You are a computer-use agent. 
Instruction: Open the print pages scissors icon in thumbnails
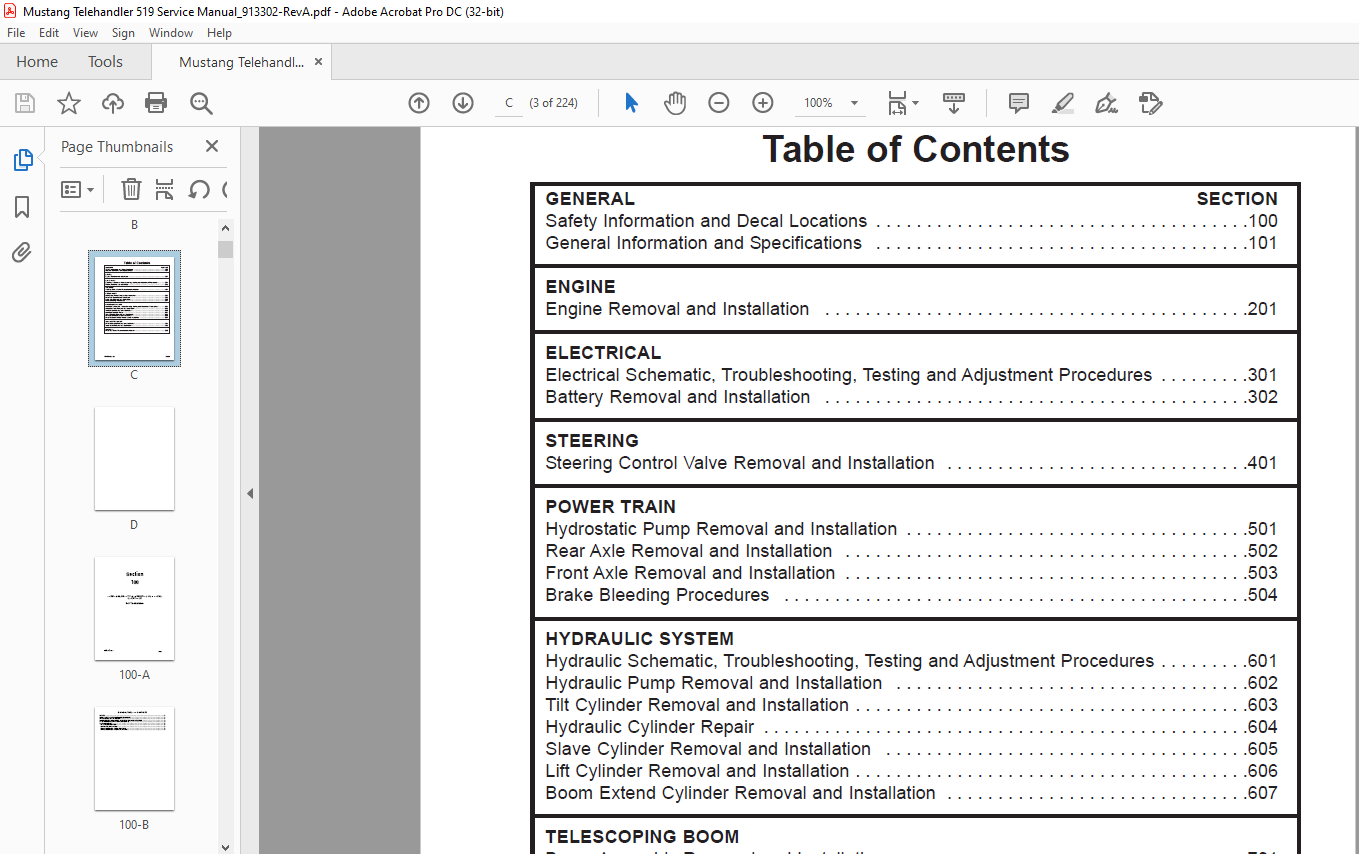click(165, 189)
